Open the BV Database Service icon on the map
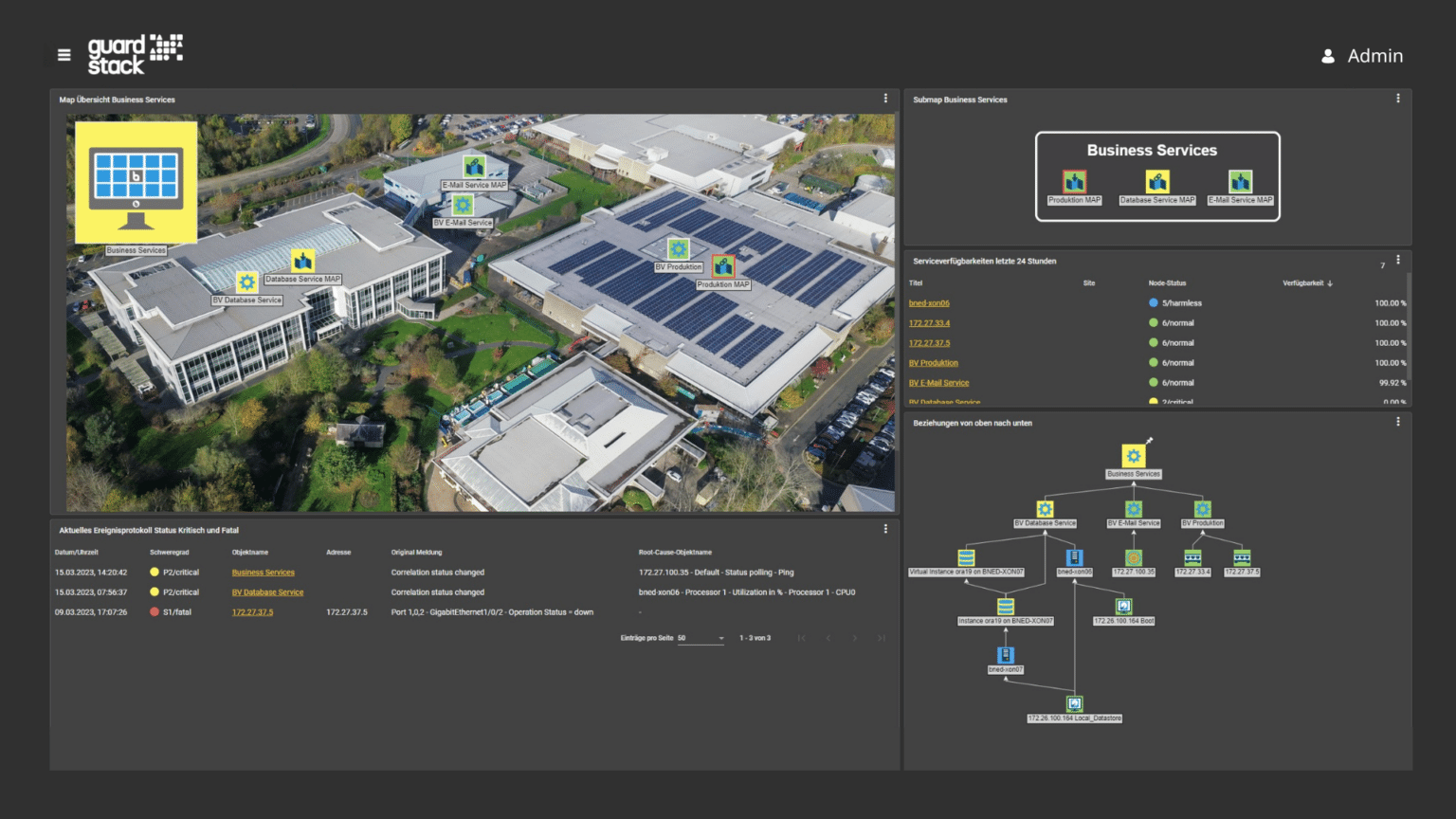This screenshot has height=819, width=1456. 246,282
